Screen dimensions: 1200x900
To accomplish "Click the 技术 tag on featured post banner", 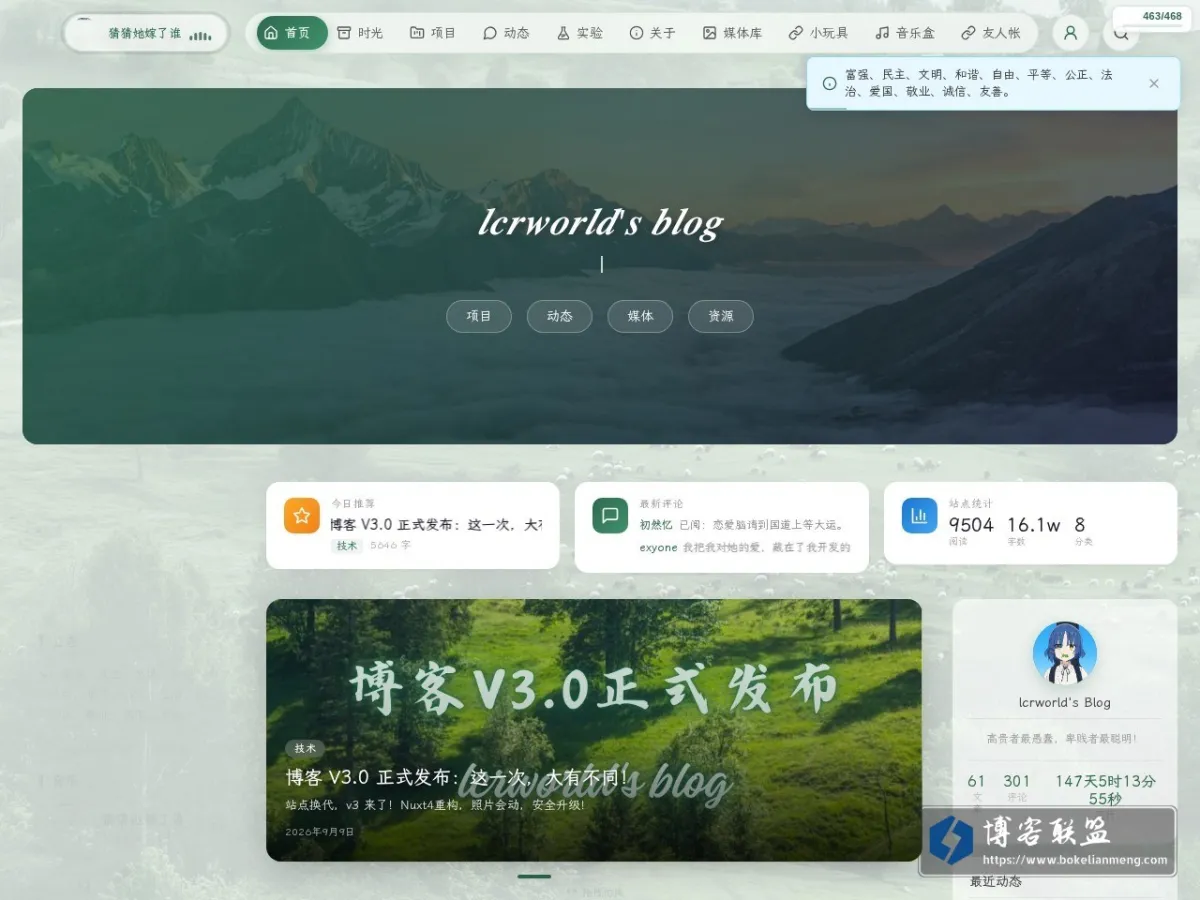I will pos(305,748).
